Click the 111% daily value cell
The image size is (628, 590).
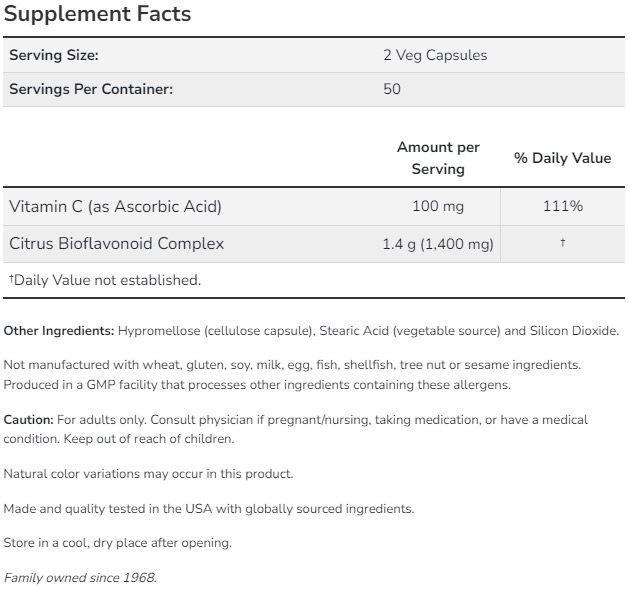(x=563, y=206)
